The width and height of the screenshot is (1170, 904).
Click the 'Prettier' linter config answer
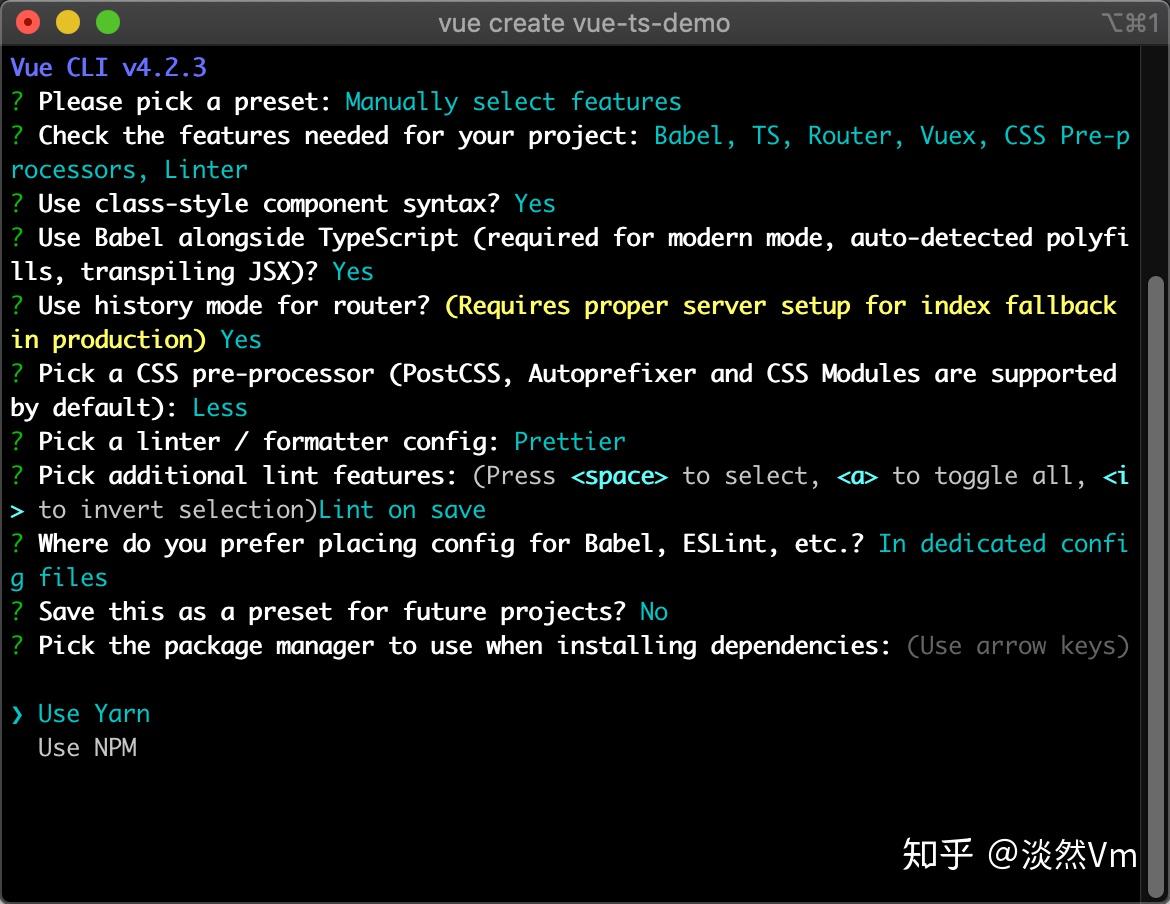coord(569,442)
